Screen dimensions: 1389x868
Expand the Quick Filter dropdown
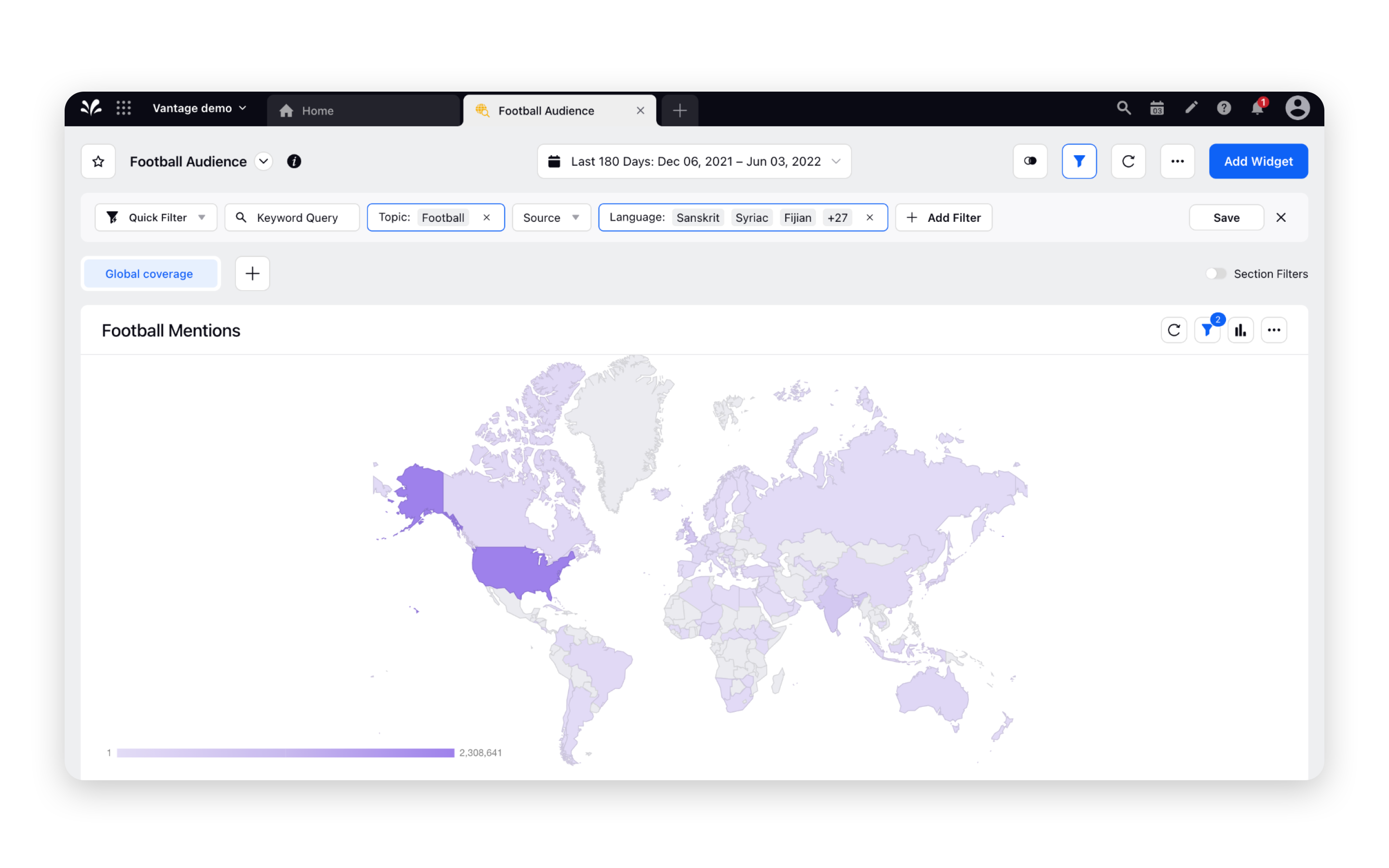click(x=202, y=217)
